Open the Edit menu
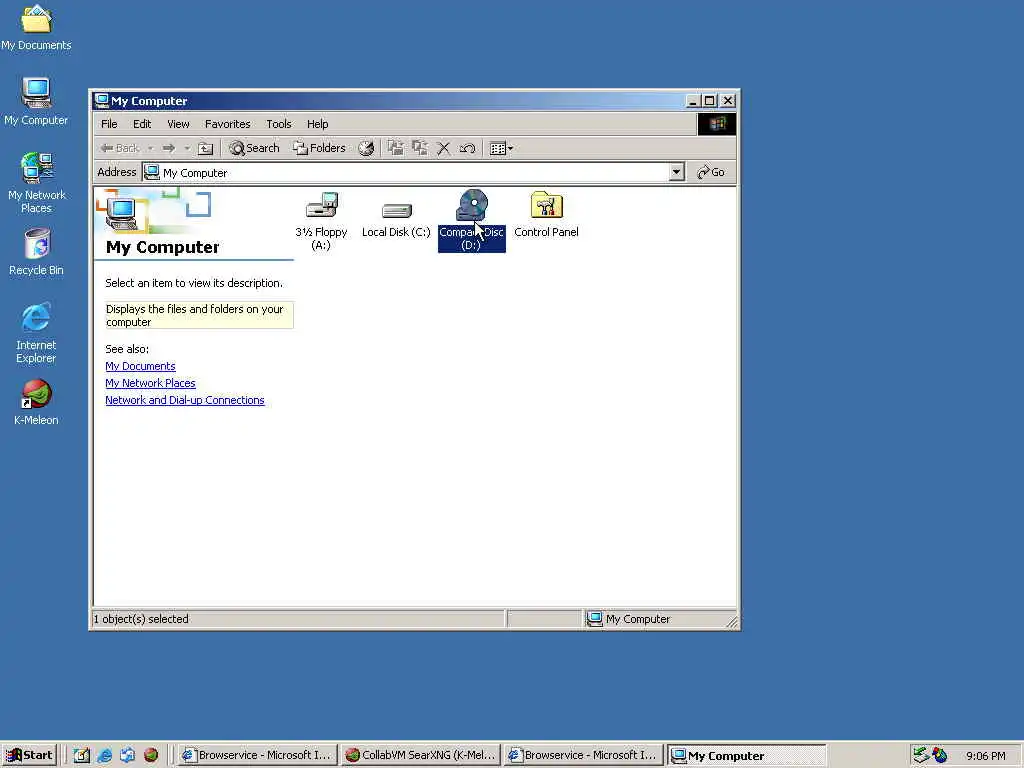The width and height of the screenshot is (1024, 768). [142, 124]
